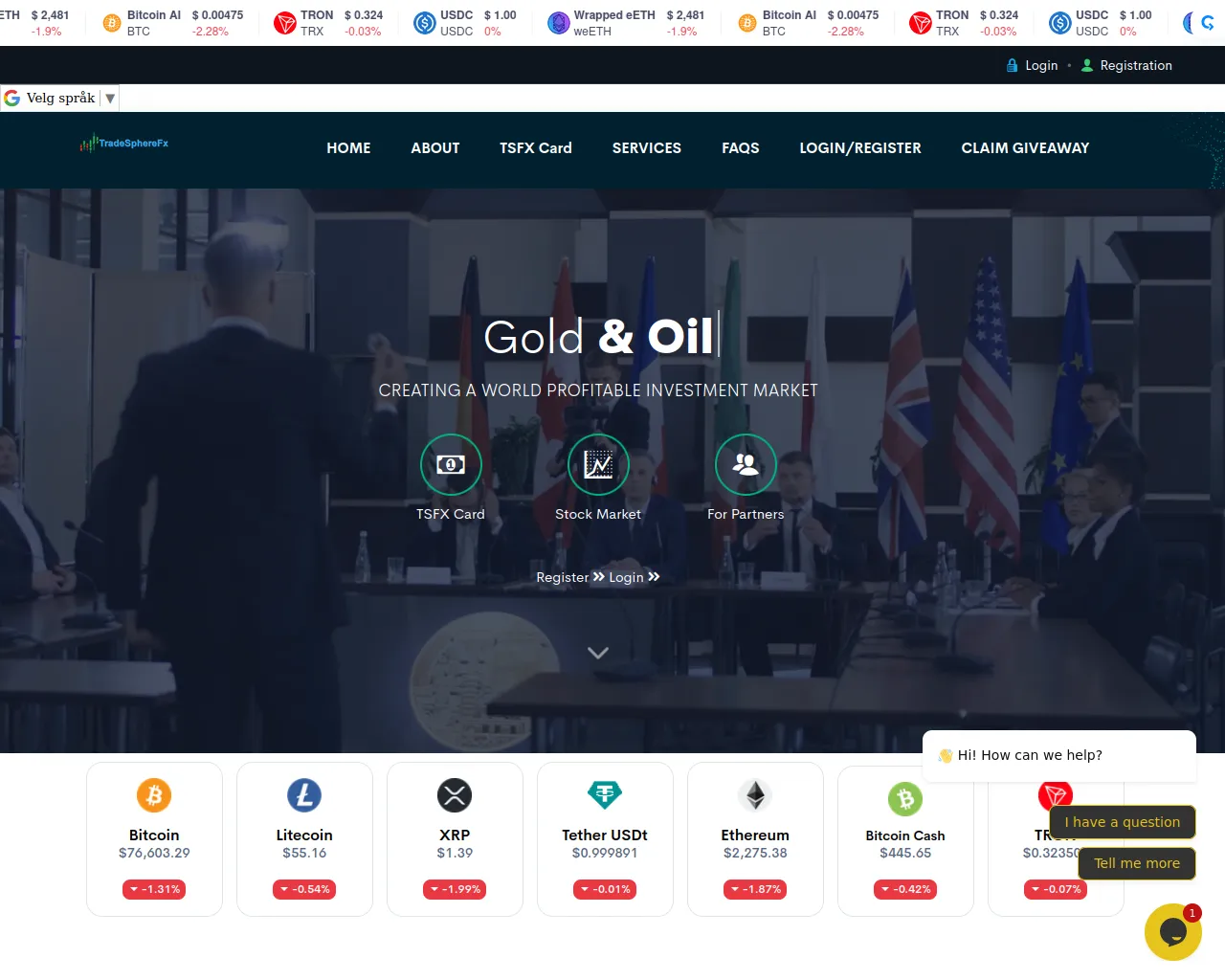Click the 'I have a question' chat button
1225x980 pixels.
coord(1123,822)
